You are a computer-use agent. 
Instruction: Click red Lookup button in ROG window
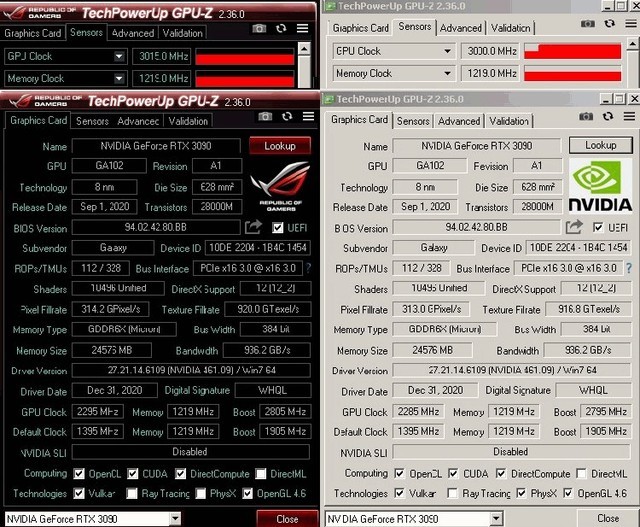click(x=280, y=146)
